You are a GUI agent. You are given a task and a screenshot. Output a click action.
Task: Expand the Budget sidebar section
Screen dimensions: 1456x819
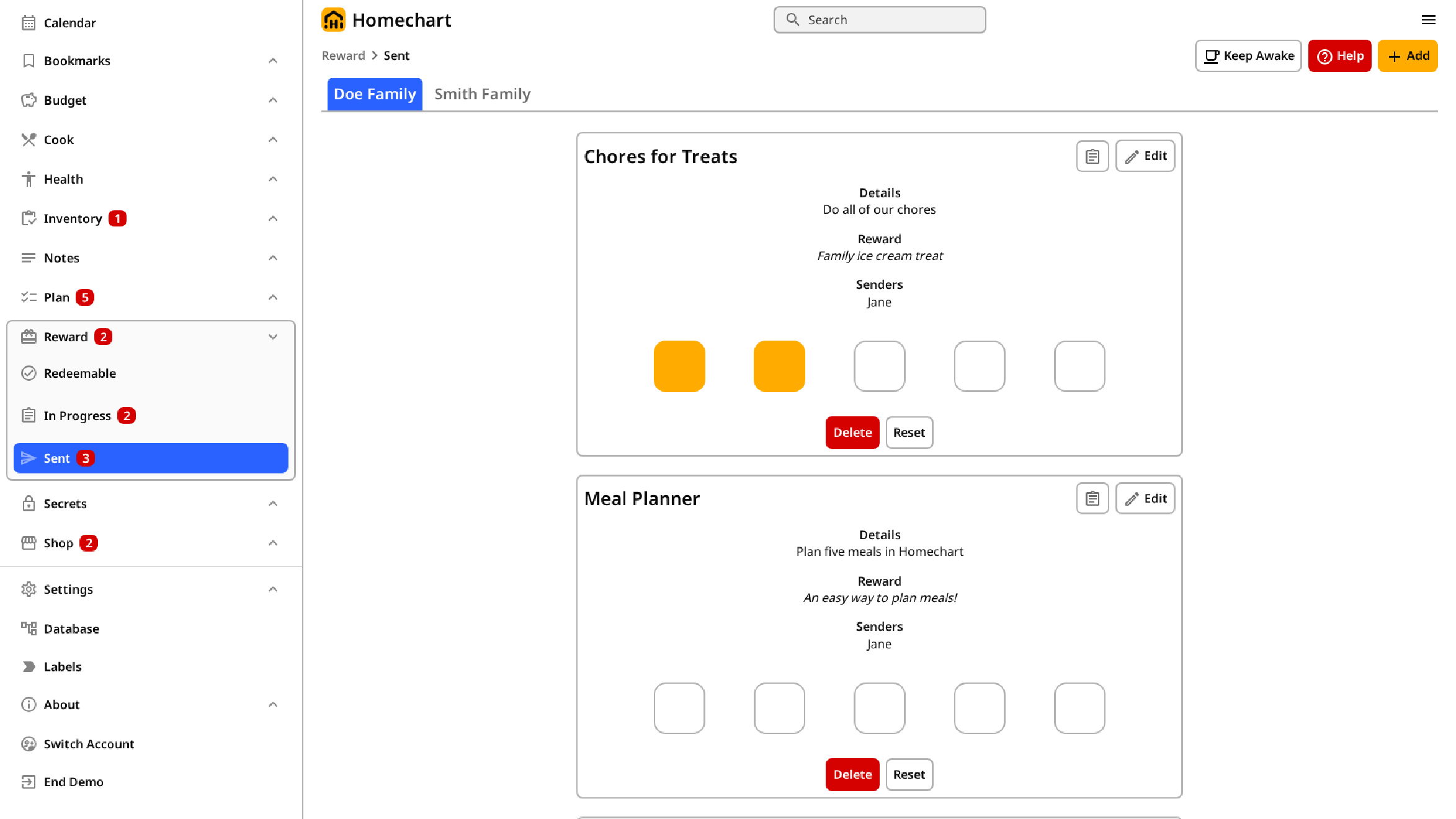[272, 101]
